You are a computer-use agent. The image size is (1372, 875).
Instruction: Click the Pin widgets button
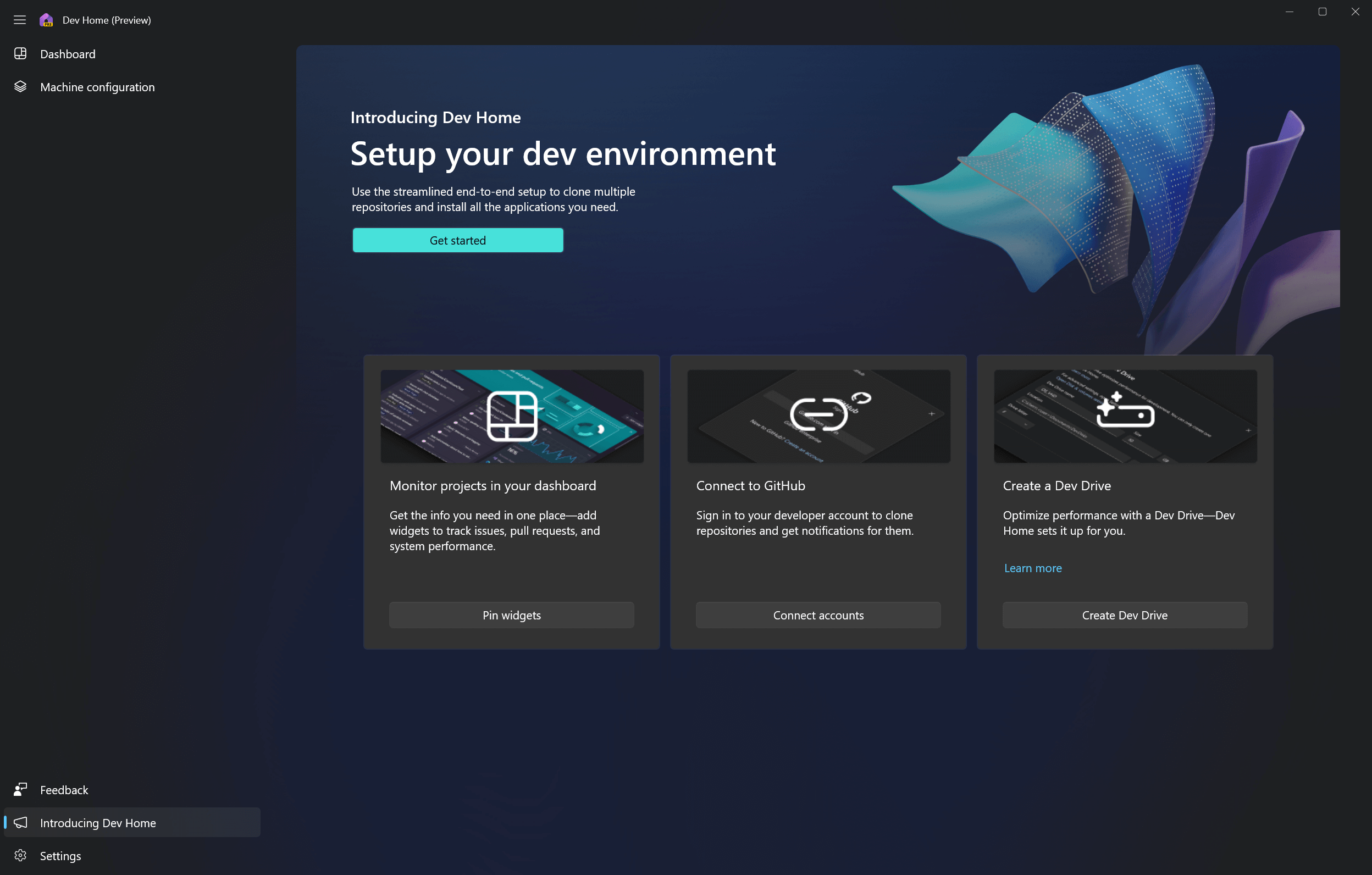511,614
